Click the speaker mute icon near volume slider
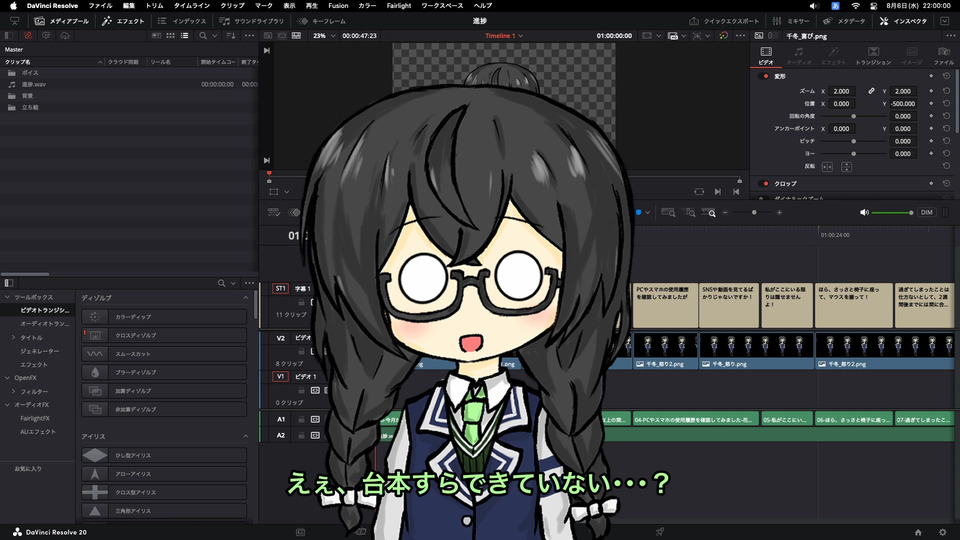The width and height of the screenshot is (960, 540). (864, 212)
